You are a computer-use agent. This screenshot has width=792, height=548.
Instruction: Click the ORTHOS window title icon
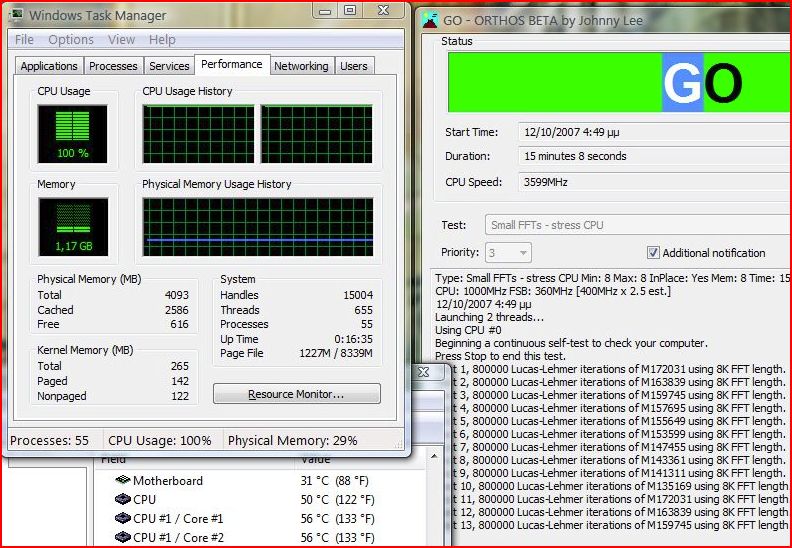click(430, 20)
